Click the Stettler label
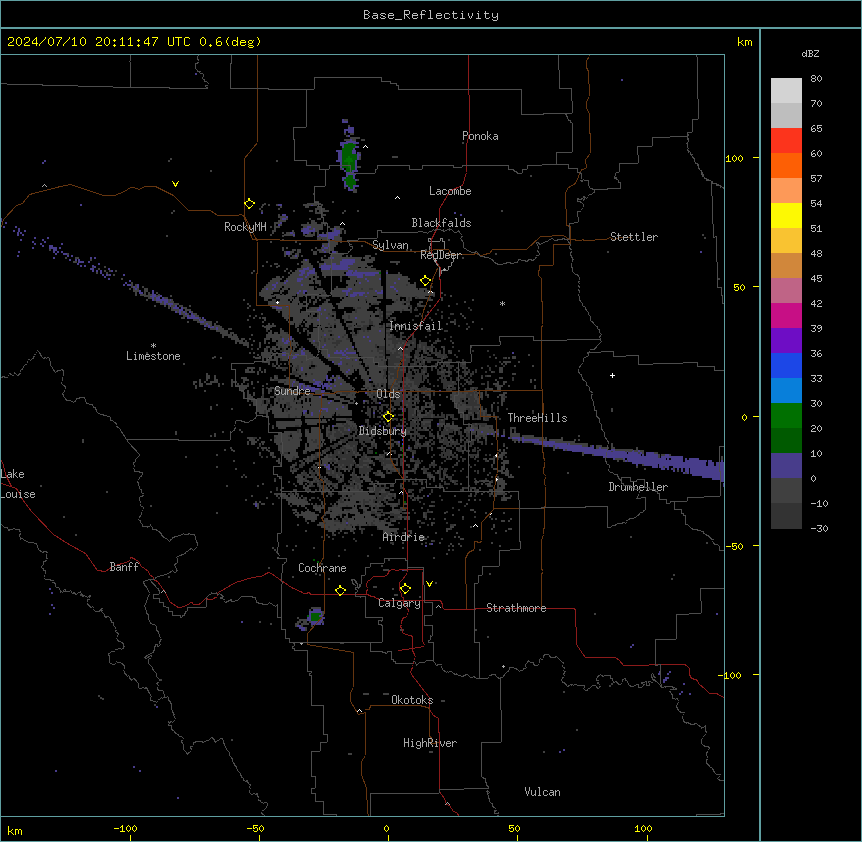This screenshot has height=842, width=862. click(x=634, y=237)
